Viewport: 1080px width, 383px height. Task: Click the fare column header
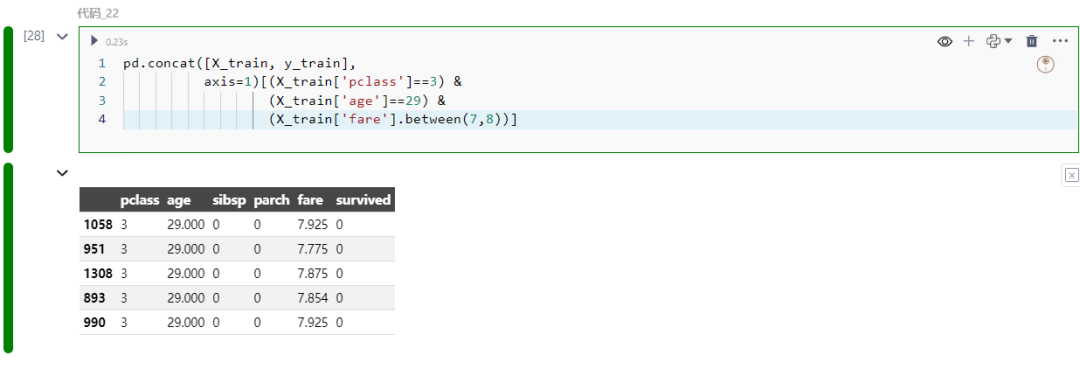tap(309, 200)
